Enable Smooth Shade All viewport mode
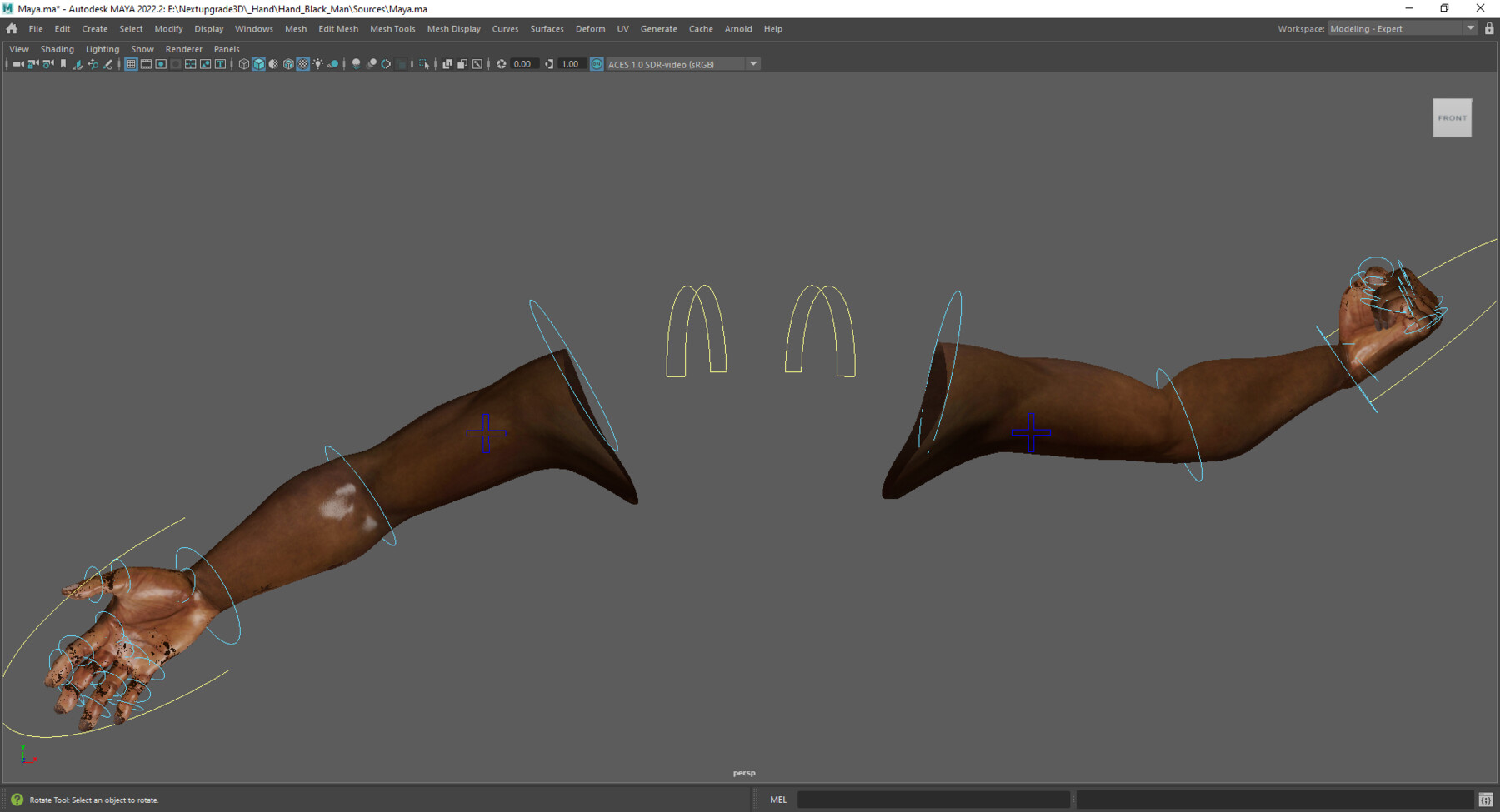 point(259,64)
